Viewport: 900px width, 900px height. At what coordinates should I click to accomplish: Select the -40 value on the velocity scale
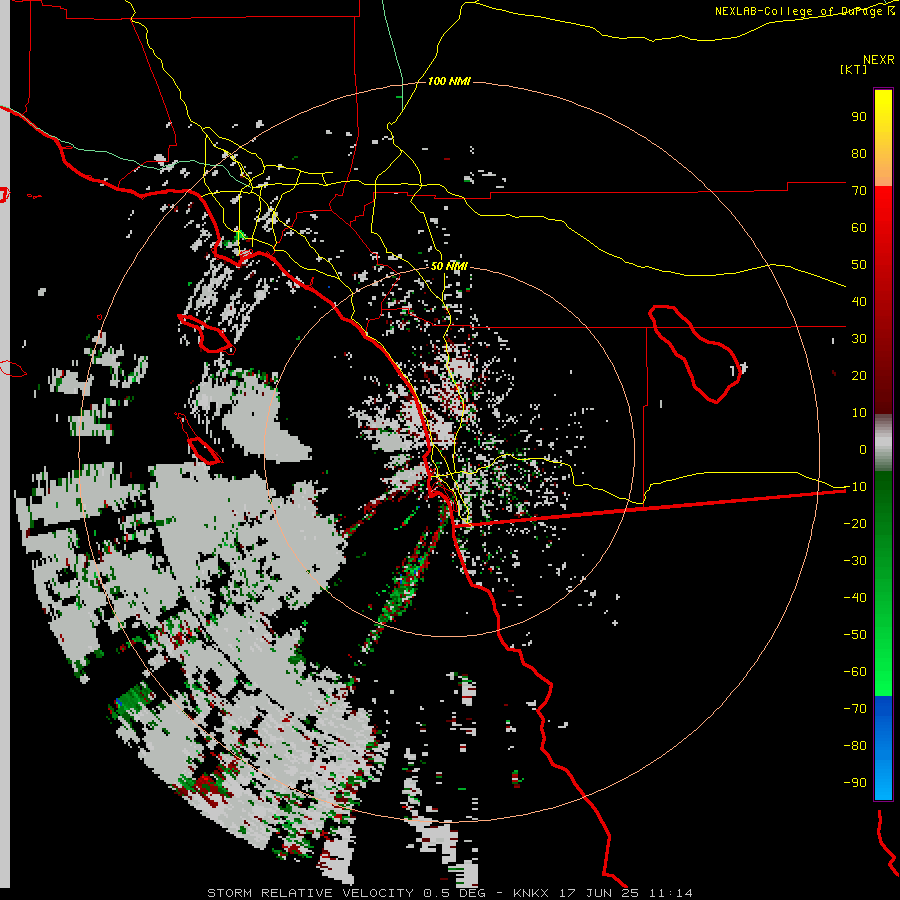[855, 598]
